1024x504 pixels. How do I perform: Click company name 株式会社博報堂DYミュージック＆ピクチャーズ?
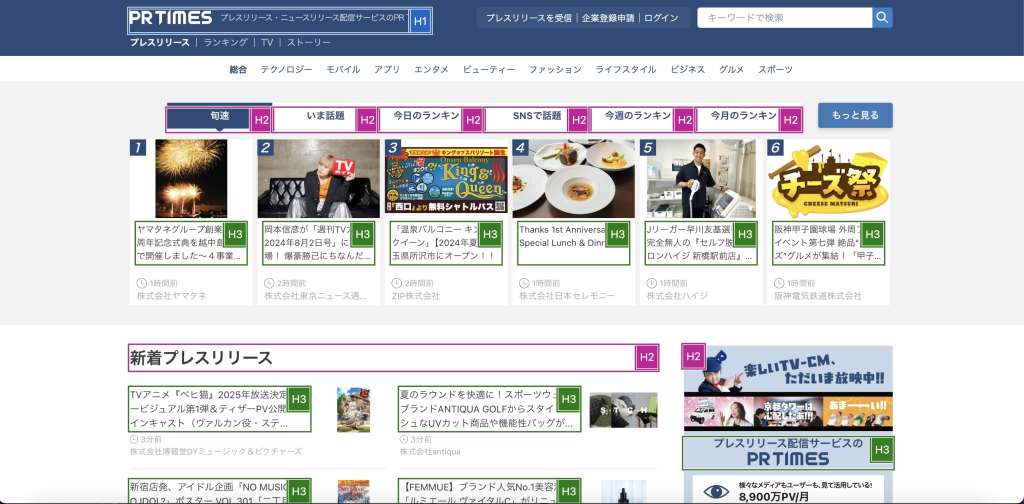click(x=216, y=452)
